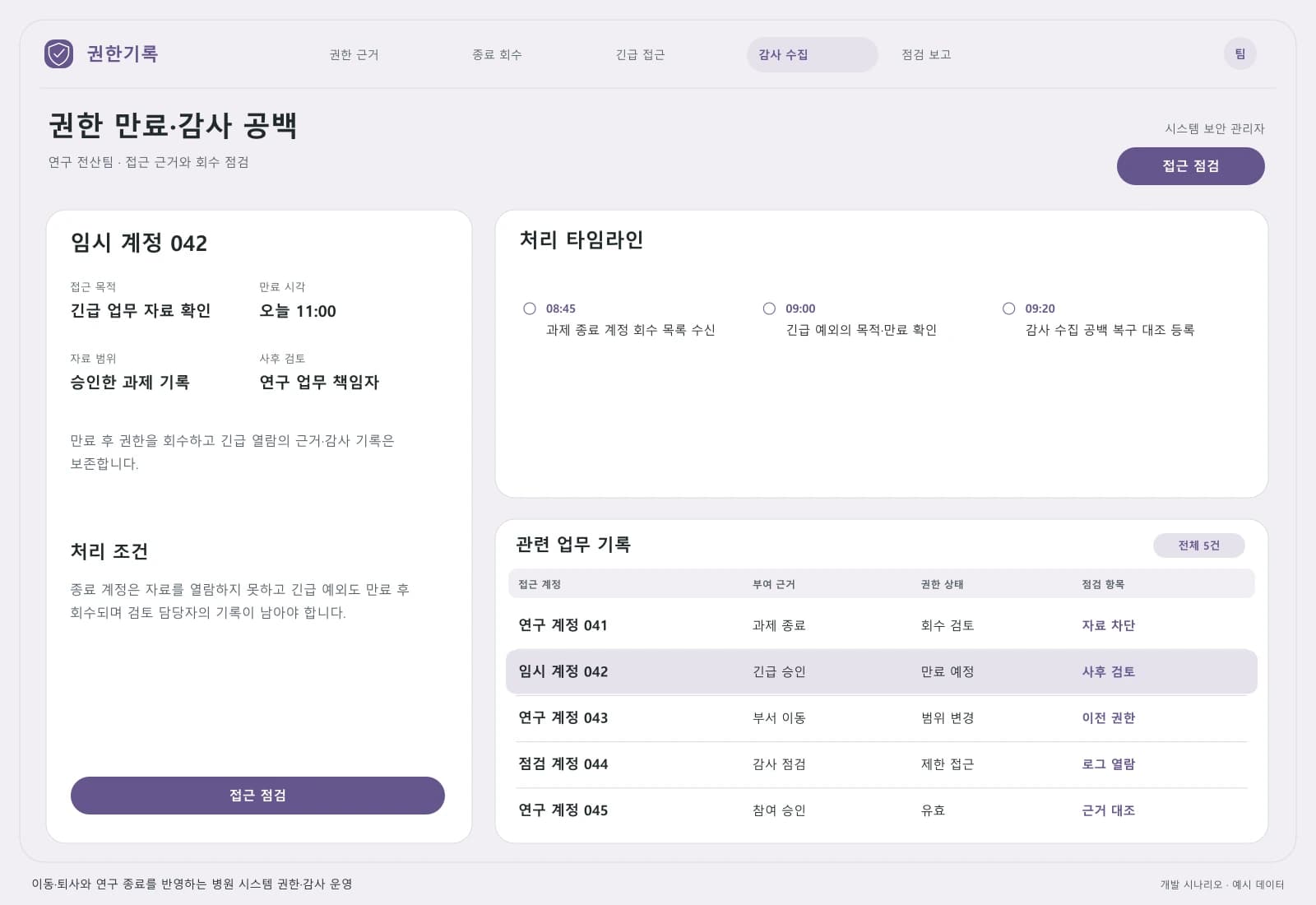The height and width of the screenshot is (905, 1316).
Task: Click the 승인한 과제 기록 value
Action: point(130,382)
